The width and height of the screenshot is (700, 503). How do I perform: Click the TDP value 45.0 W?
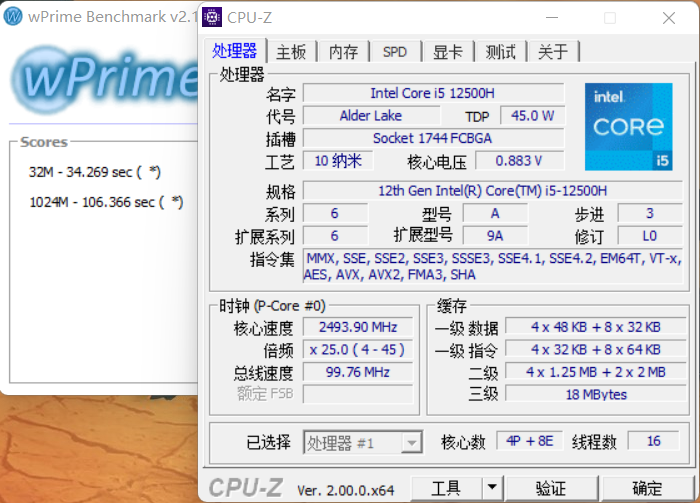click(532, 116)
